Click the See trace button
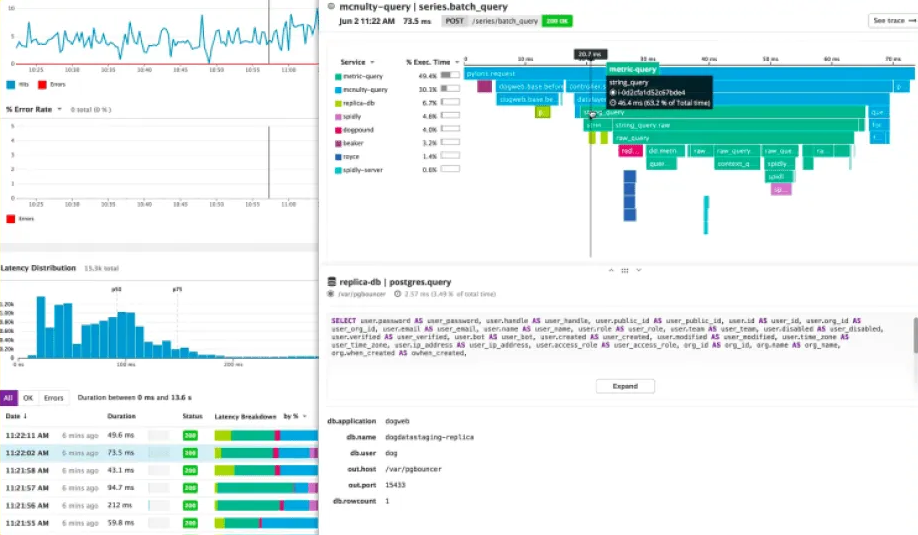Screen dimensions: 918x535 893,20
